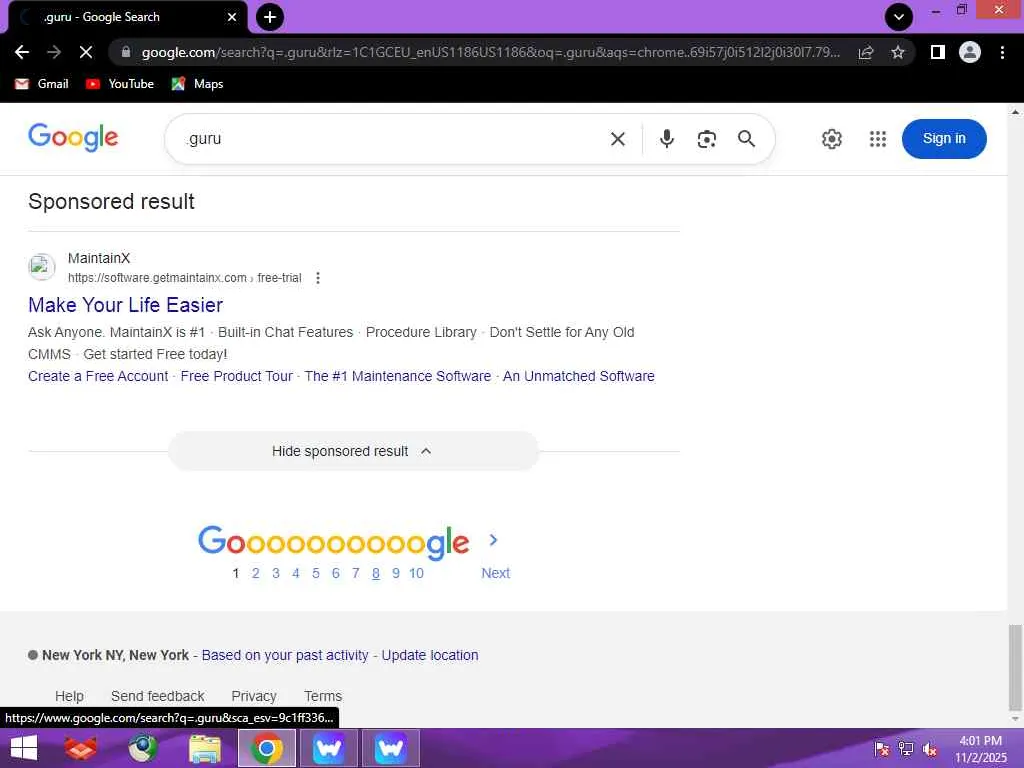Open The #1 Maintenance Software sitelink
The width and height of the screenshot is (1024, 768).
tap(398, 376)
